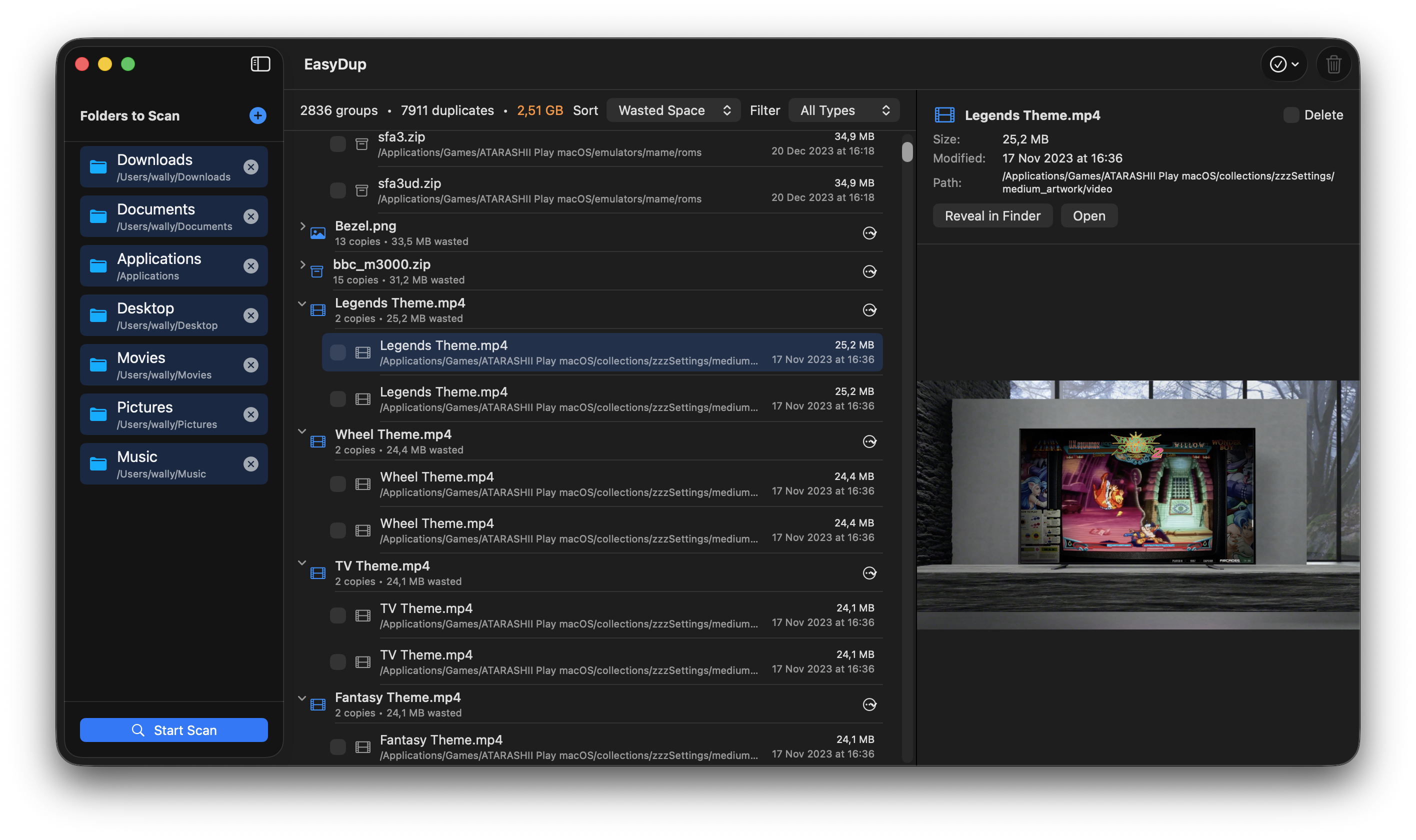Click Reveal in Finder for Legends Theme.mp4
The image size is (1416, 840).
pos(992,215)
